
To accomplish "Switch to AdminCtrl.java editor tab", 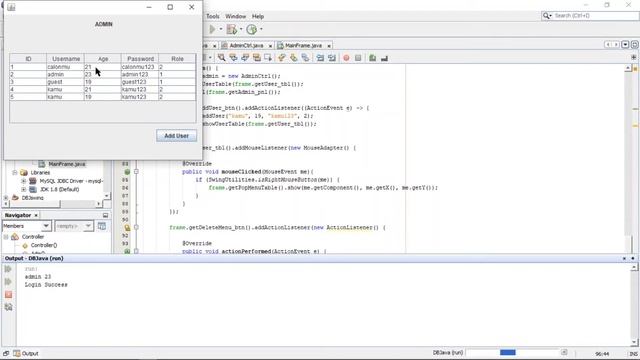I will coord(246,45).
